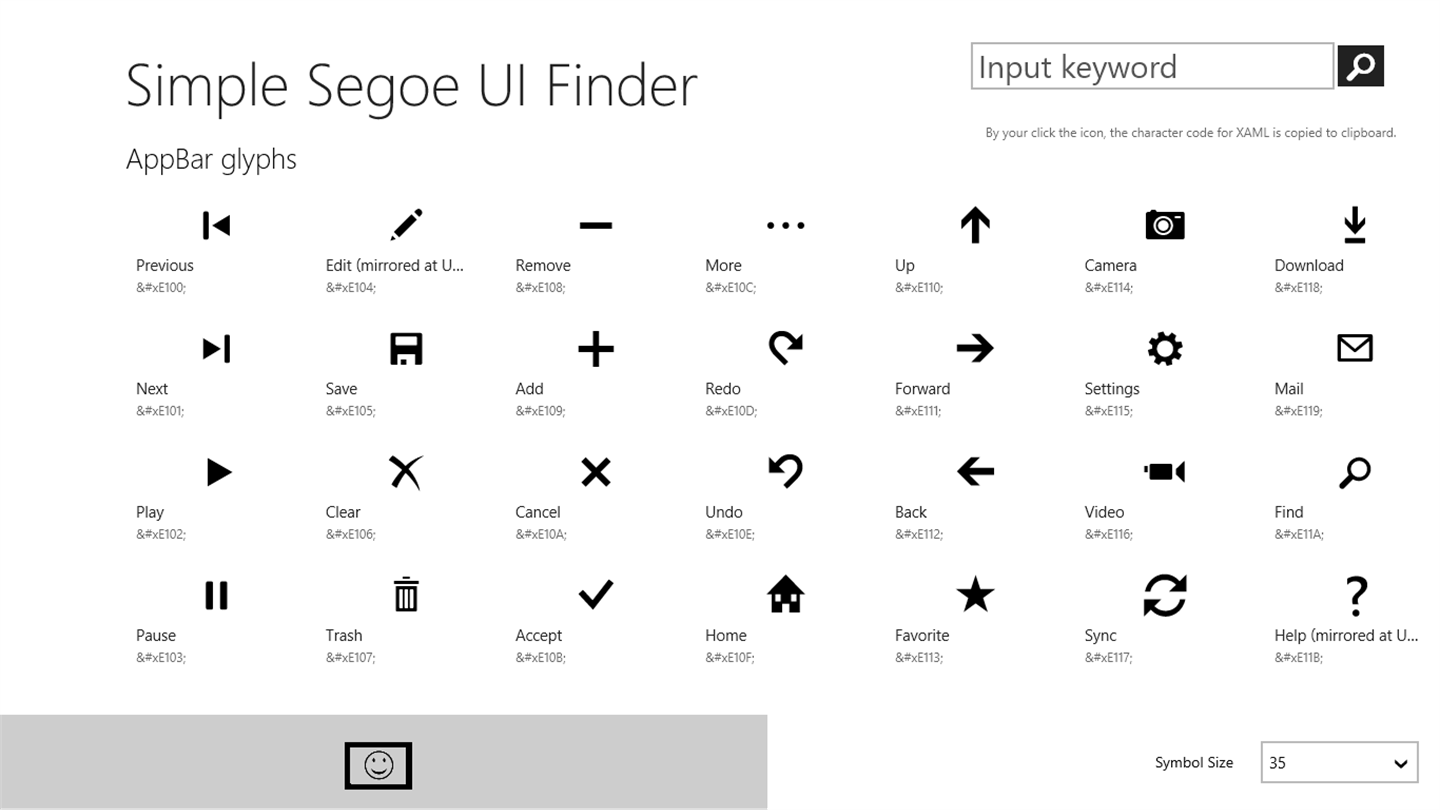Select the Accept checkmark glyph
Screen dimensions: 1440x810
[x=596, y=595]
